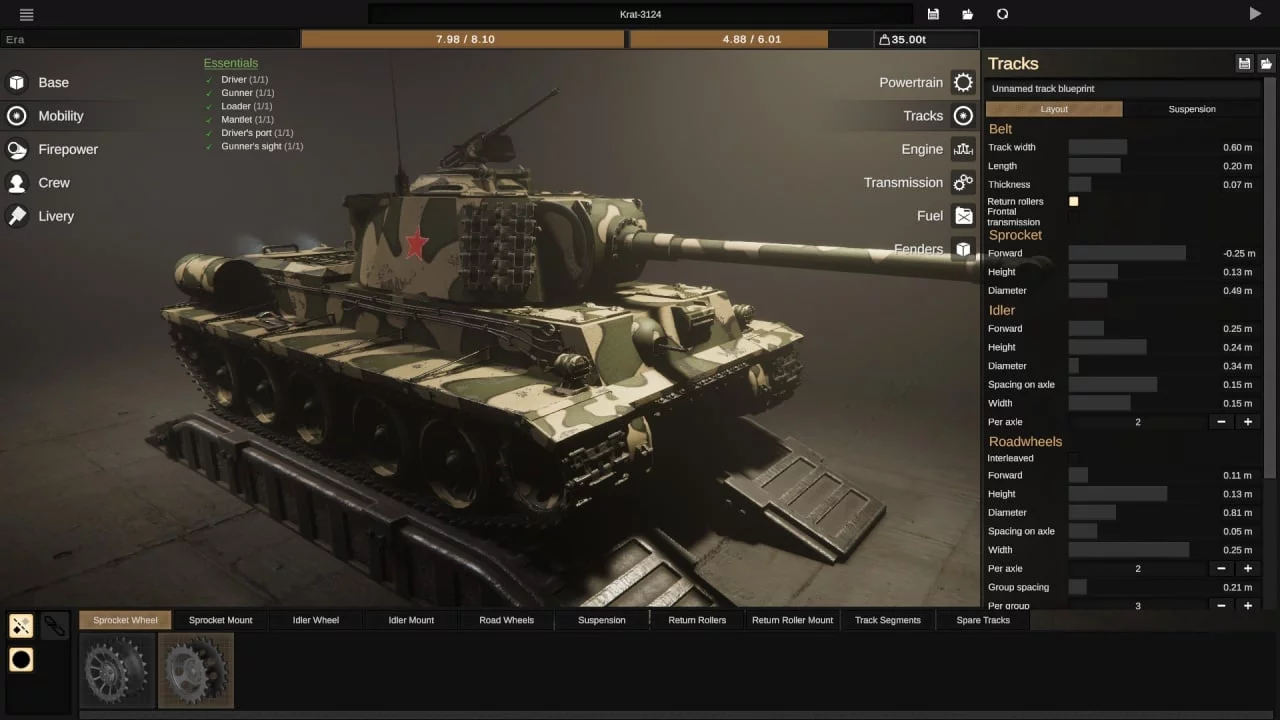1280x720 pixels.
Task: Adjust the Track width slider
Action: [x=1098, y=147]
